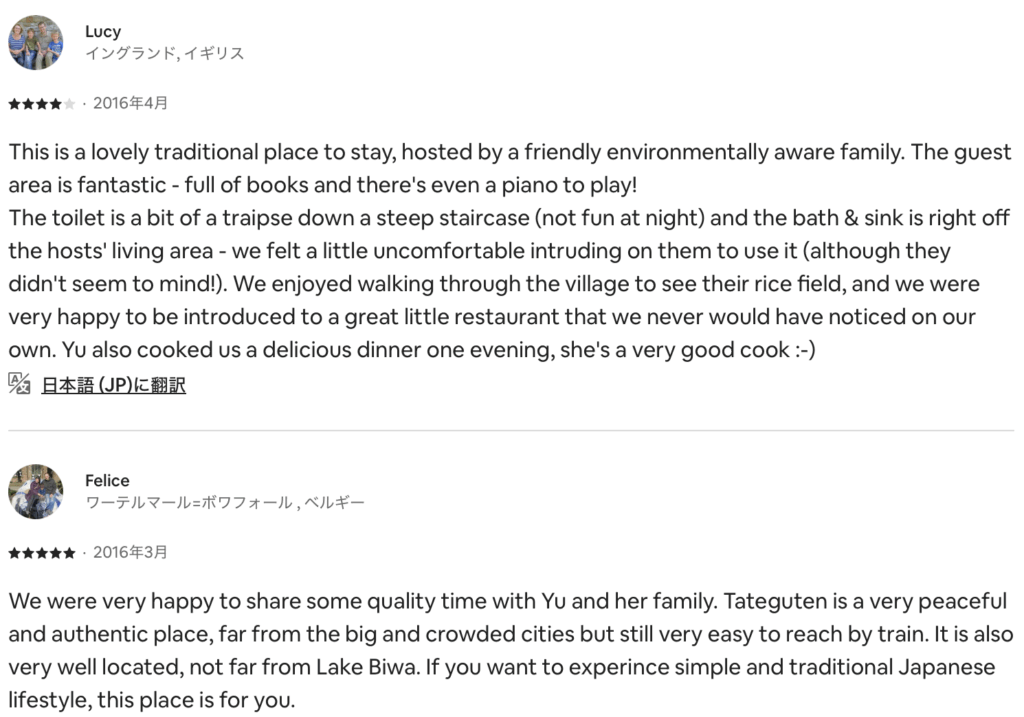Click the divider line between the reviews
This screenshot has height=717, width=1024.
click(x=511, y=430)
